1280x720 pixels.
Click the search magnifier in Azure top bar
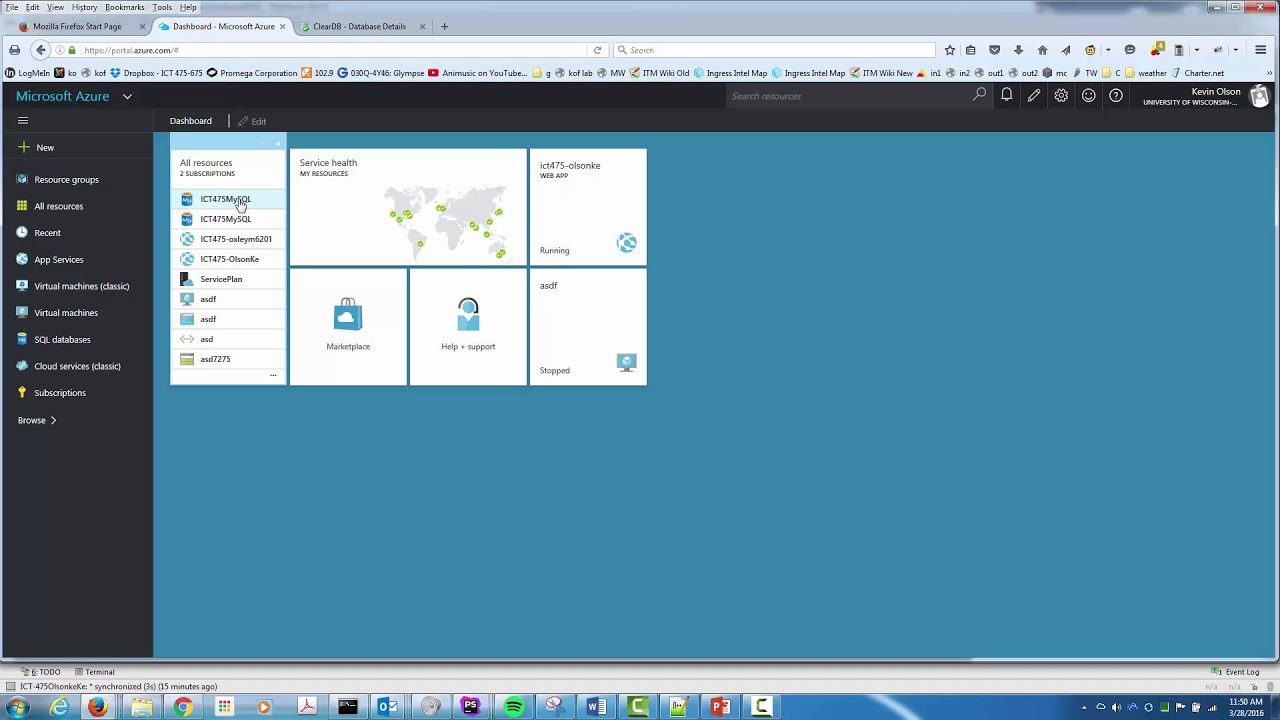pos(980,95)
